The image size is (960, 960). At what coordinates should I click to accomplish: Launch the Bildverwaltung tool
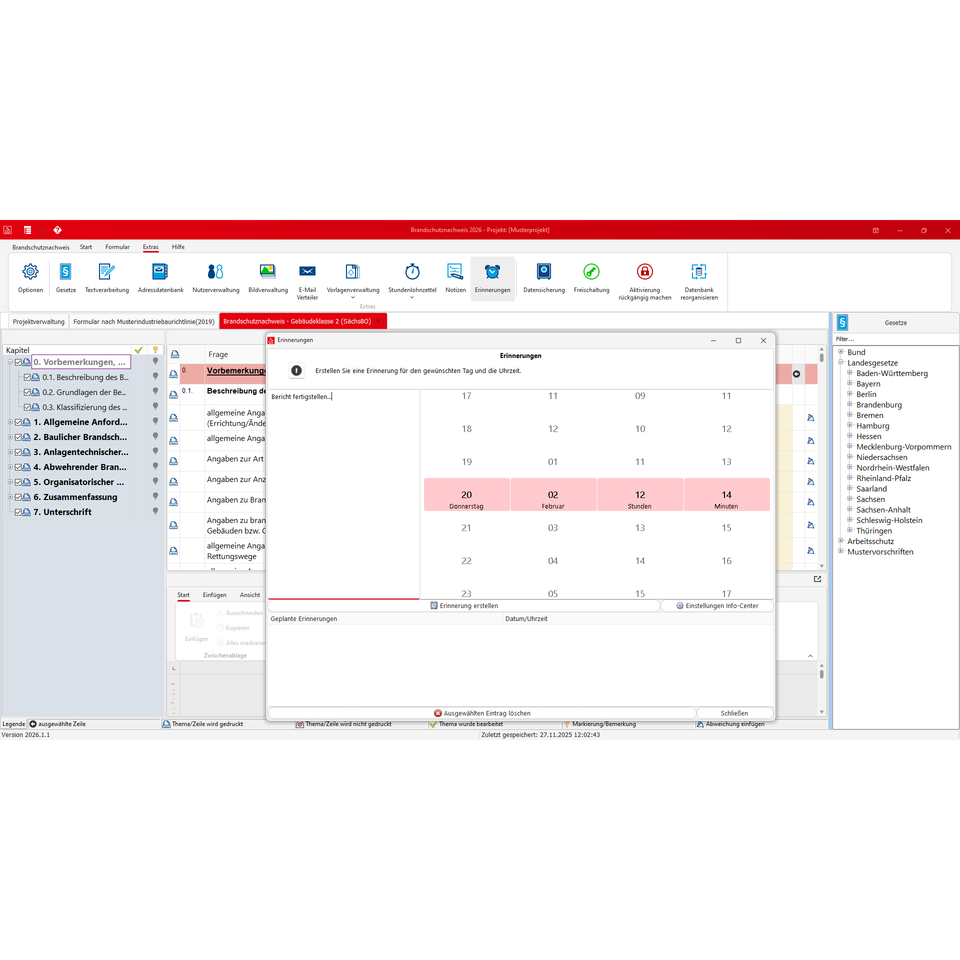[268, 277]
